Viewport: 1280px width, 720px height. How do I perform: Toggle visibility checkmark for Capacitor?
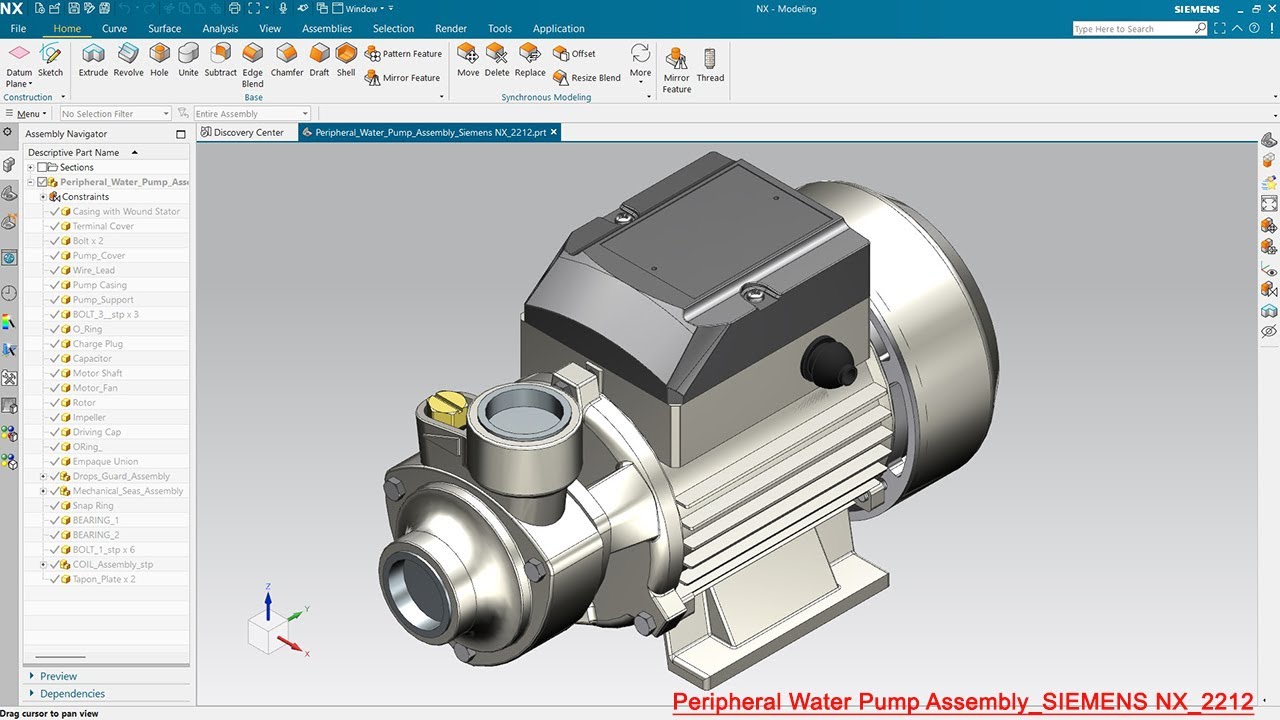pos(55,359)
